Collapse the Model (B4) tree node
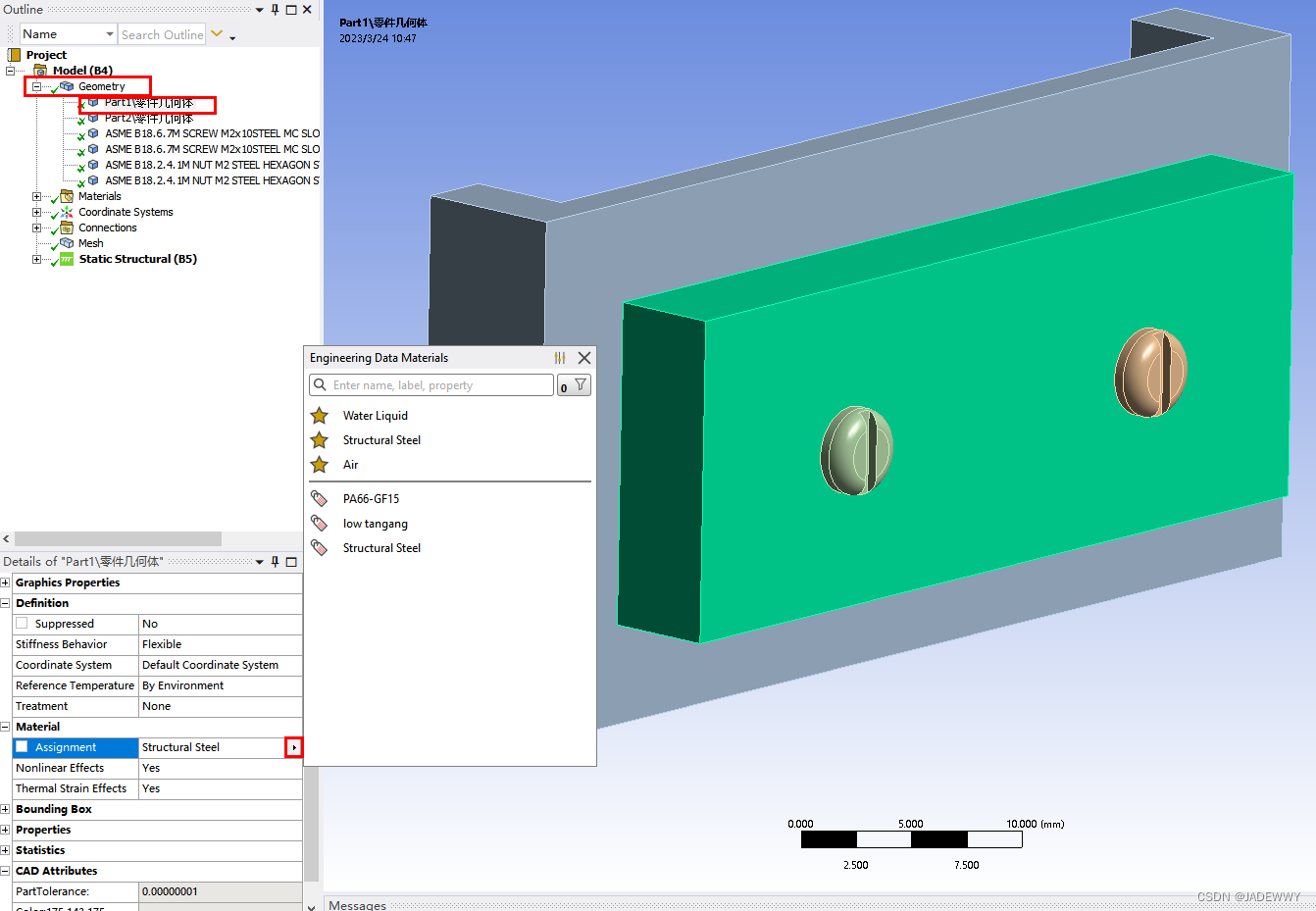 (9, 70)
